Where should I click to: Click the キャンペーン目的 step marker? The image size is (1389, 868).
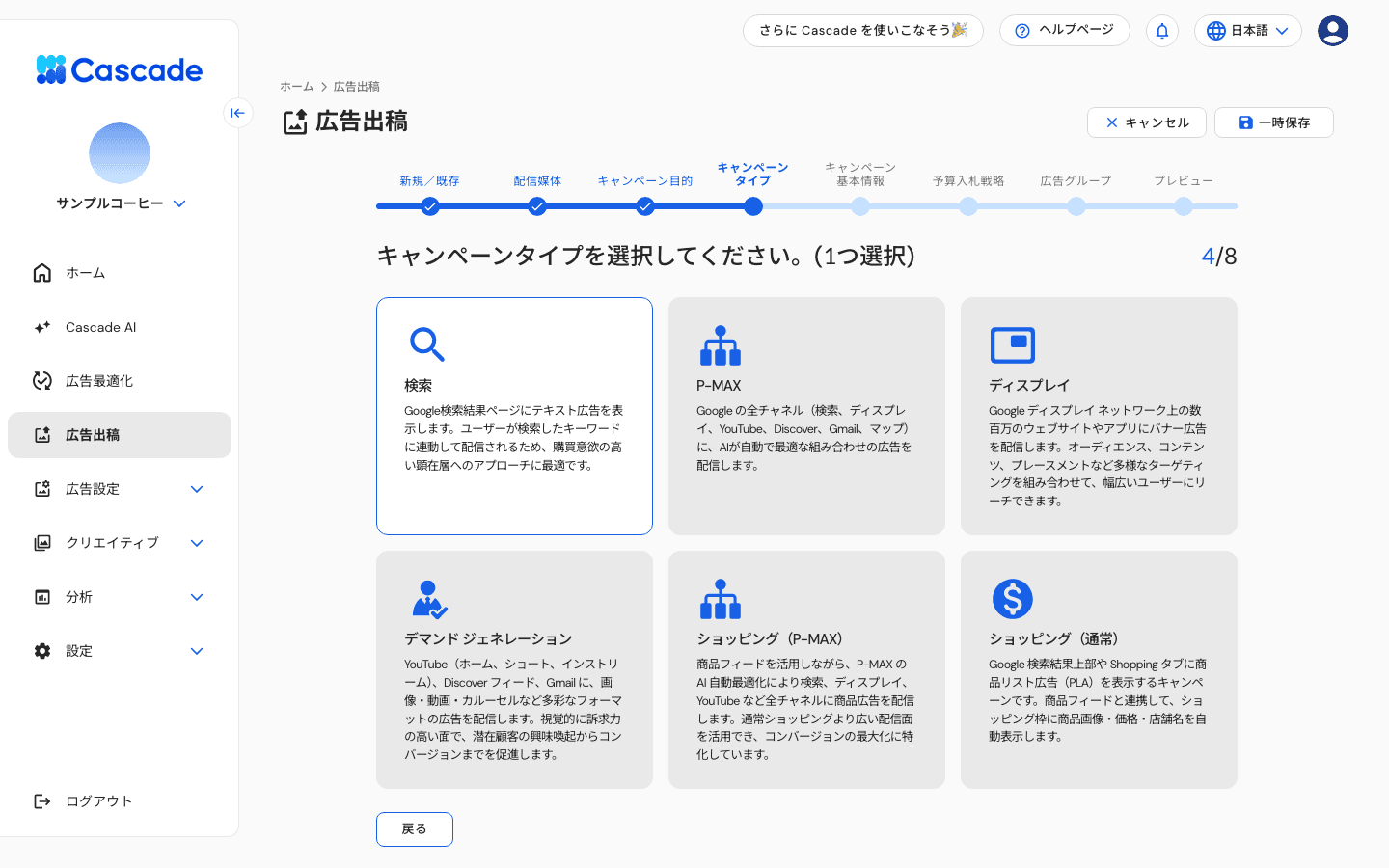pyautogui.click(x=645, y=206)
